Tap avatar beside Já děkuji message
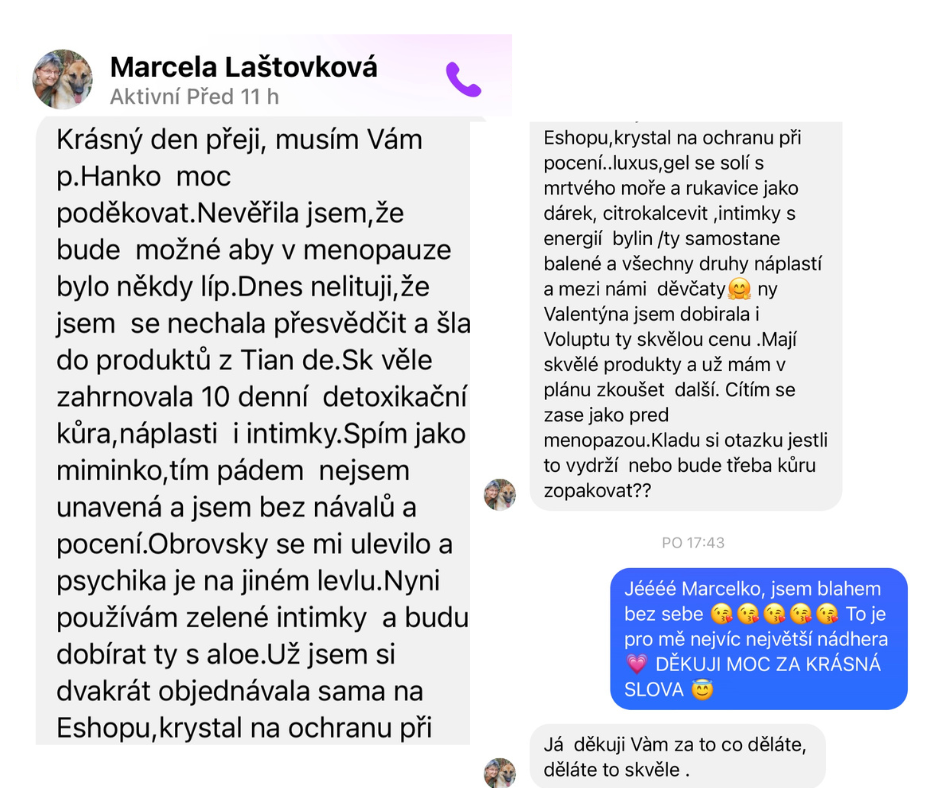Screen dimensions: 940x788 500,774
